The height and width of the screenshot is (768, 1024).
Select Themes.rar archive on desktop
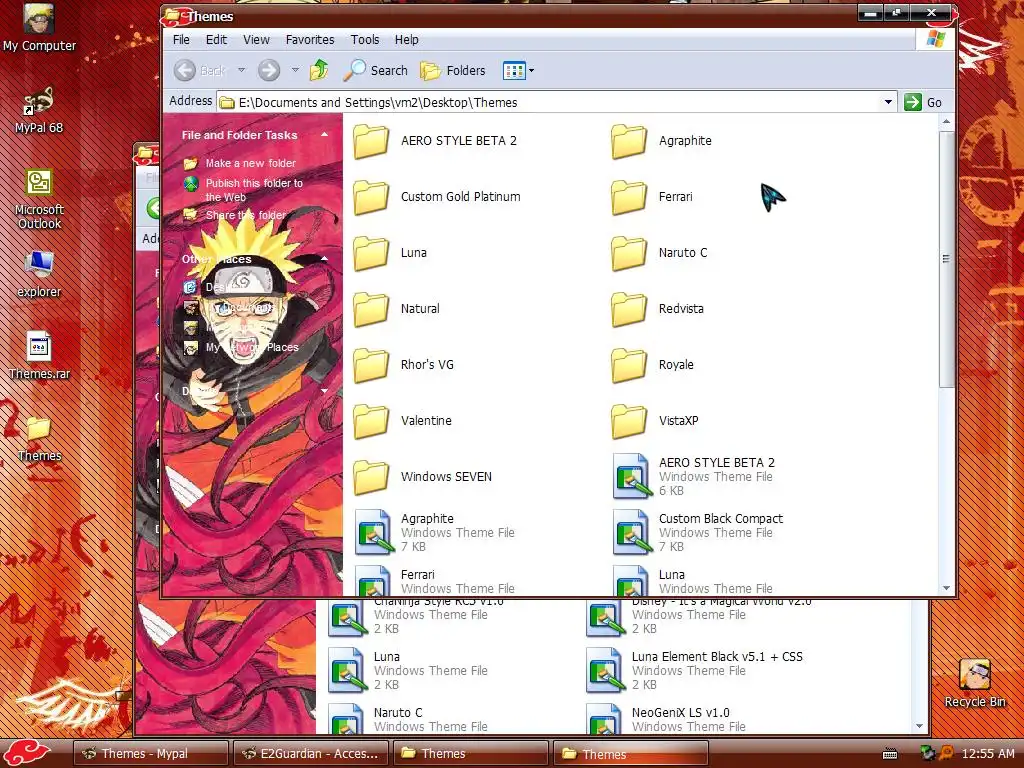point(39,356)
